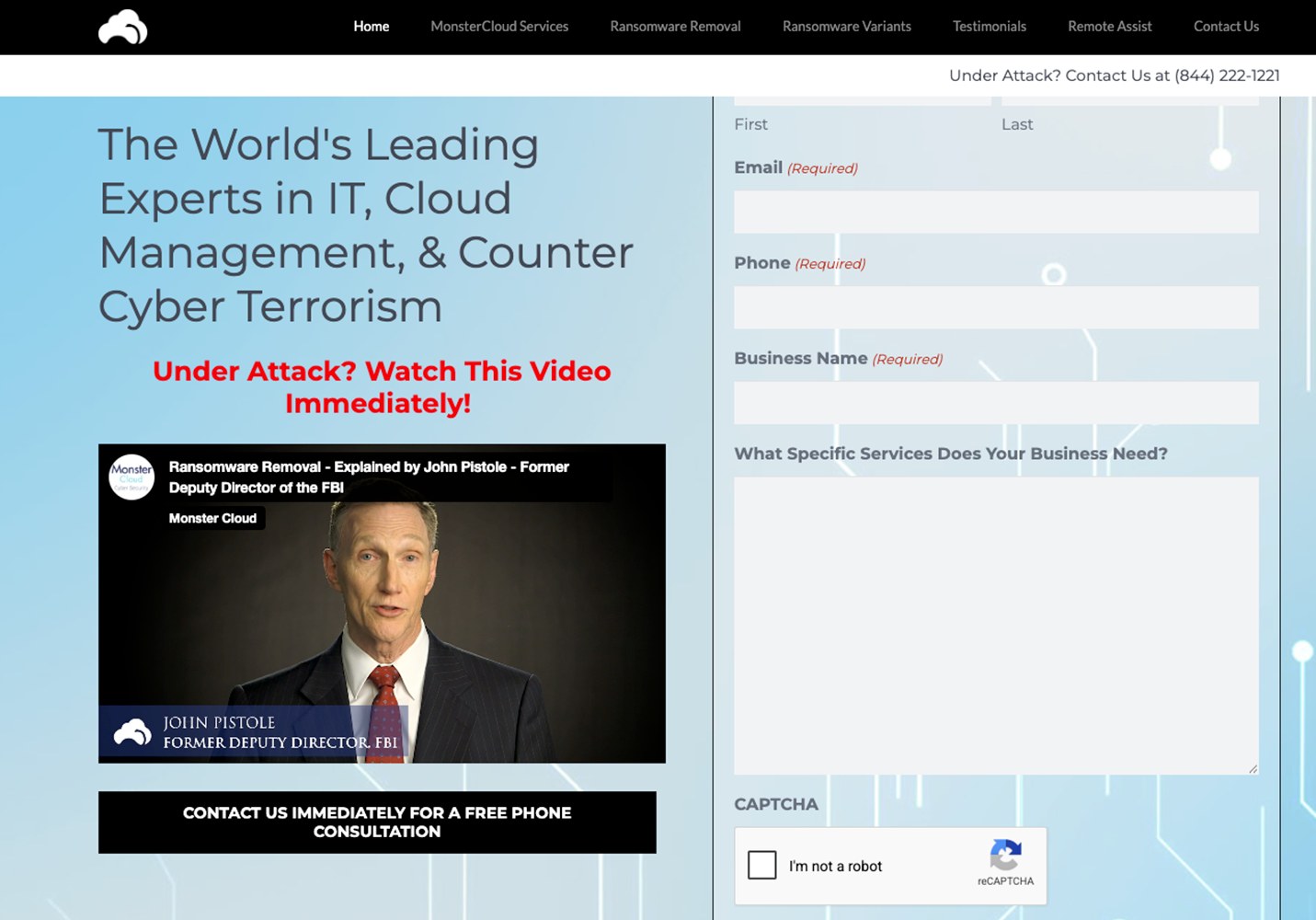
Task: Navigate to Contact Us
Action: click(x=1226, y=27)
